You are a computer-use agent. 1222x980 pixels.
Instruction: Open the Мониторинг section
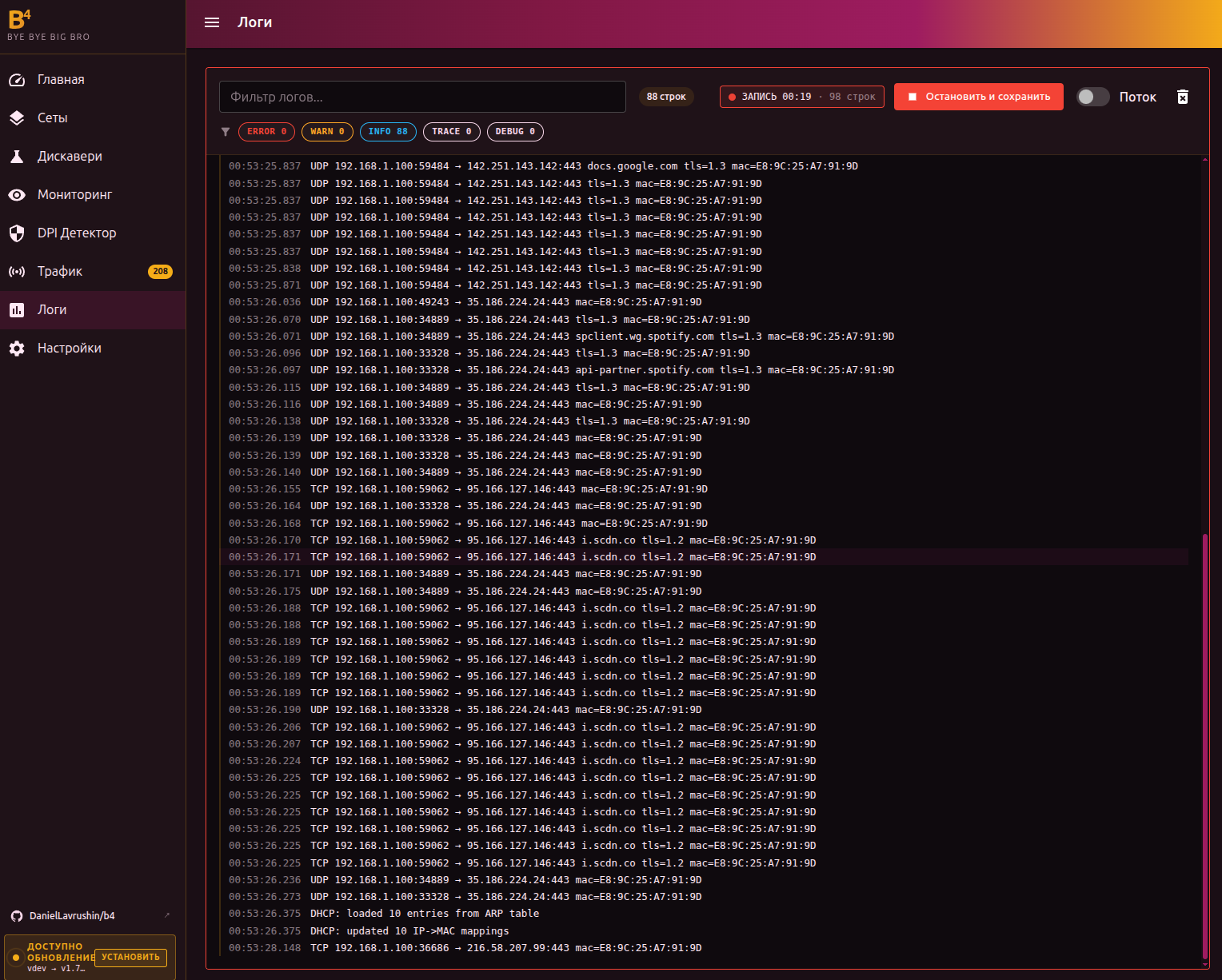(93, 195)
